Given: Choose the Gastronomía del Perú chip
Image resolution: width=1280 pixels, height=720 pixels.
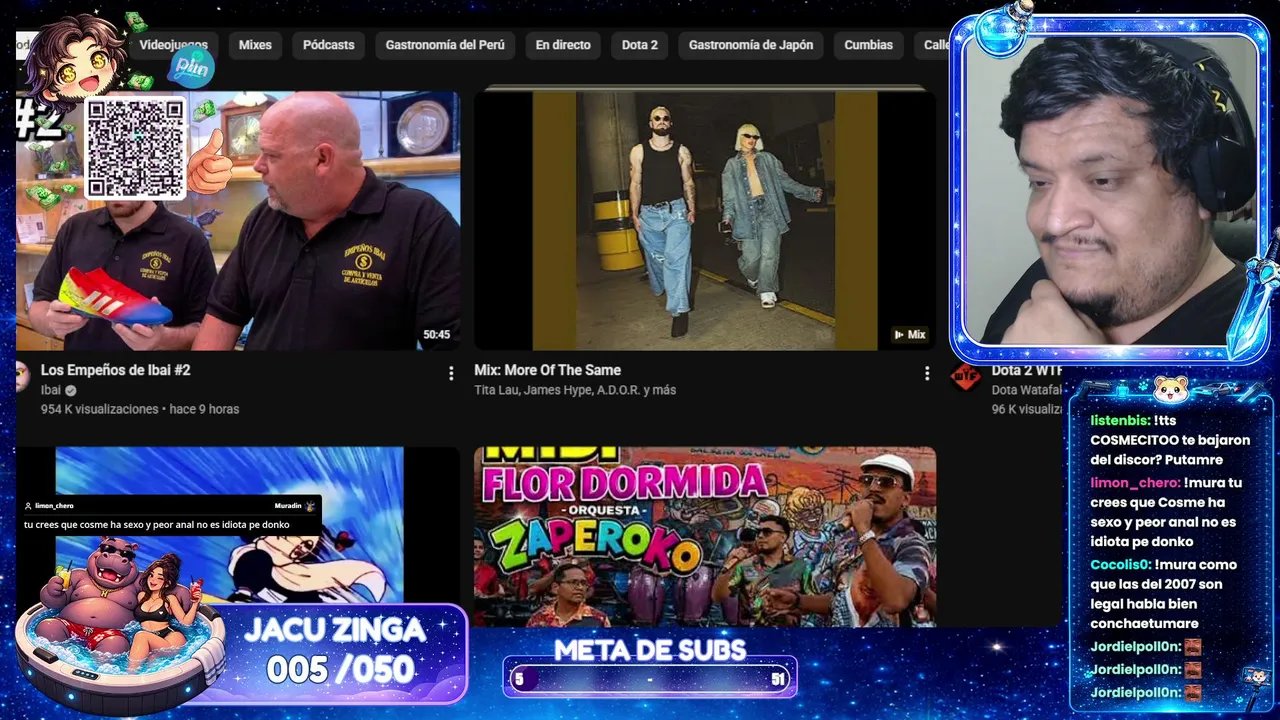Looking at the screenshot, I should 445,45.
